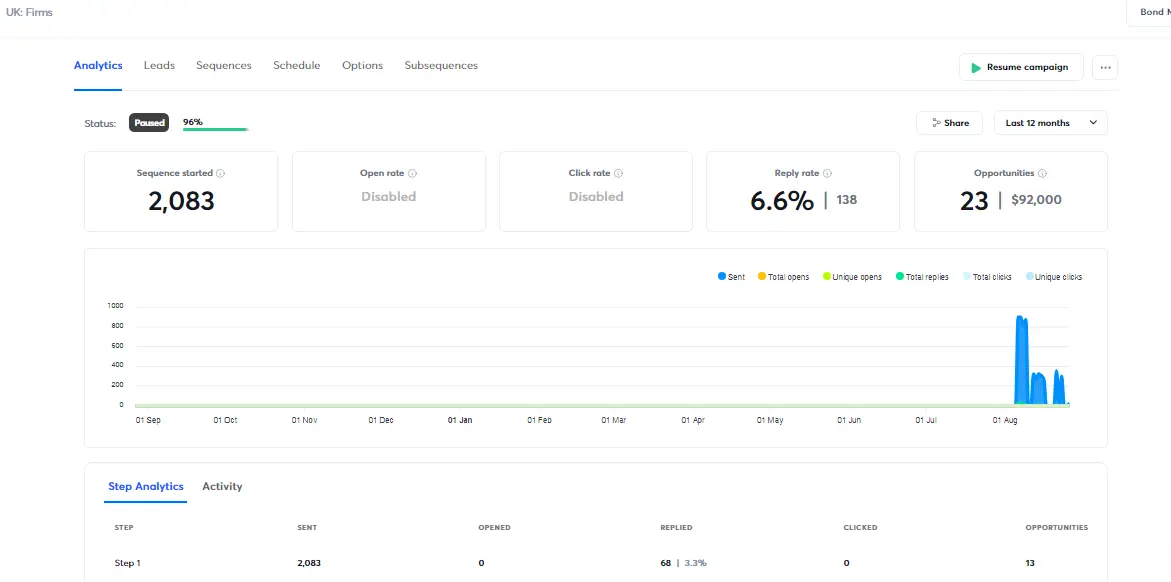
Task: Open the more options ellipsis menu
Action: coord(1105,67)
